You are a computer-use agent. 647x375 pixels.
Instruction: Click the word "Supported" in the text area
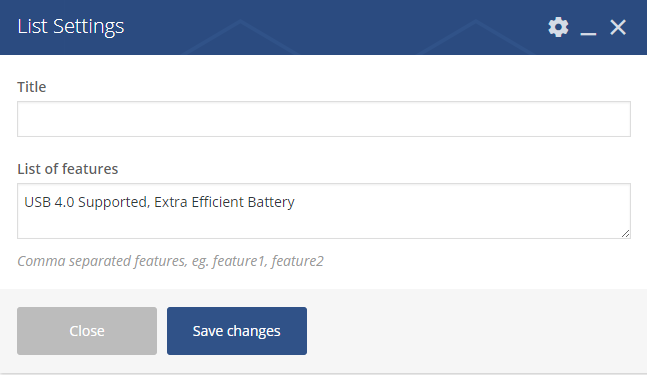point(113,203)
